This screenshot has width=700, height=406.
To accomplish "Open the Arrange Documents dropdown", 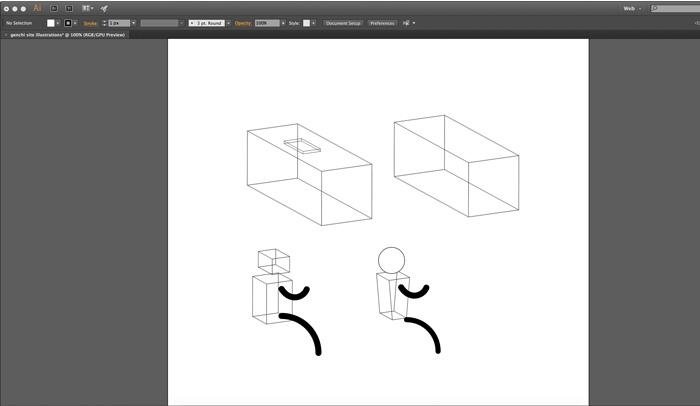I will coord(88,8).
